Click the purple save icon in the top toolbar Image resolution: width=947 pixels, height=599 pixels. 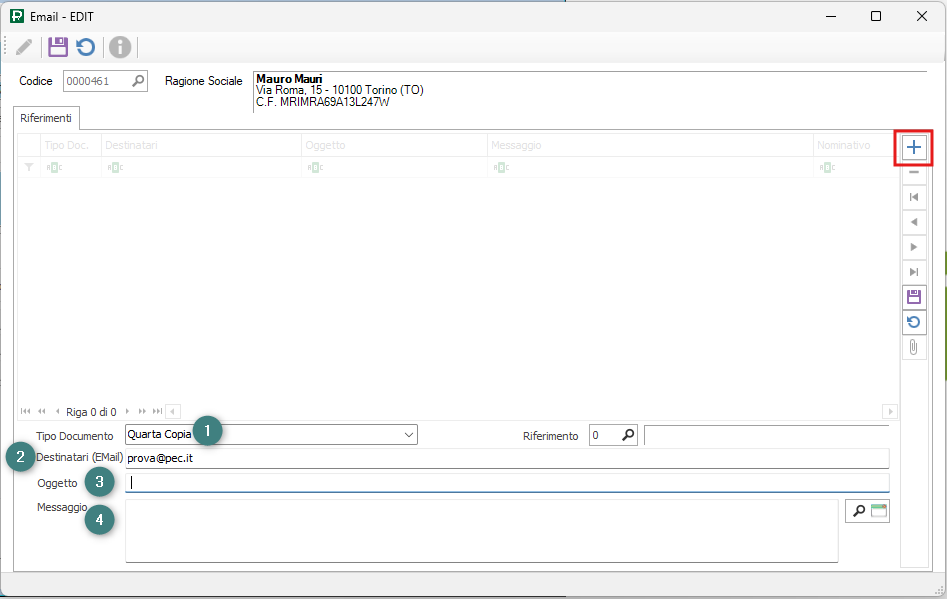tap(58, 47)
